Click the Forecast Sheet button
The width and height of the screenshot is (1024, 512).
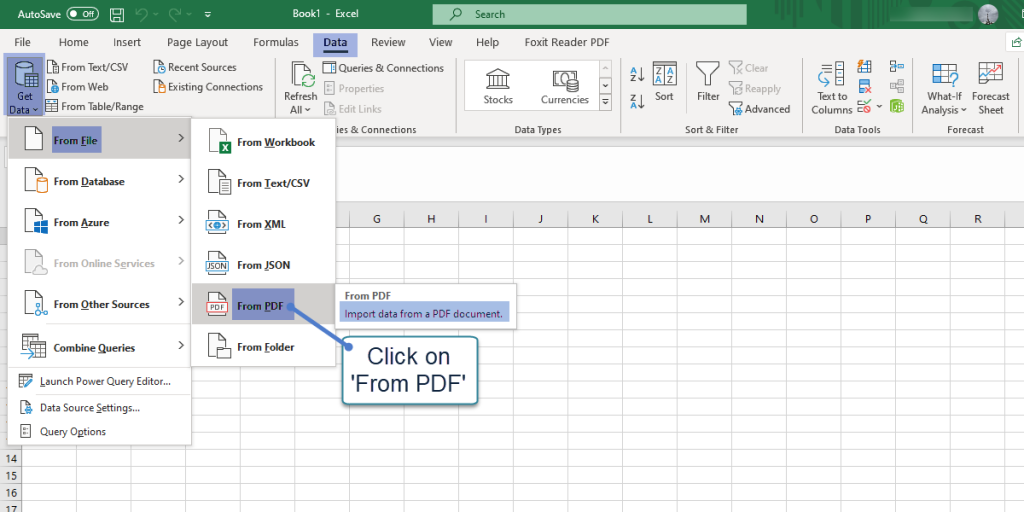(991, 89)
